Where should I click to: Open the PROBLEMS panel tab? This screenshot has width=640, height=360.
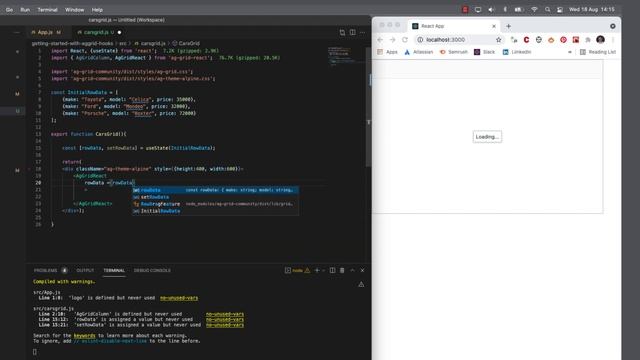(x=45, y=271)
